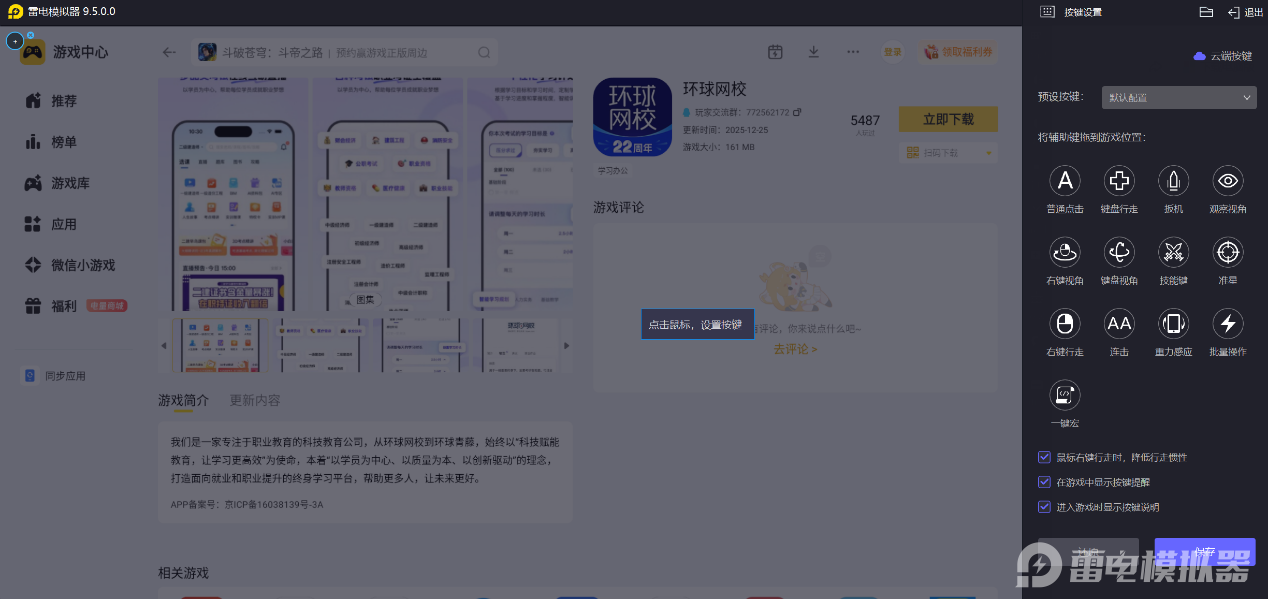Image resolution: width=1268 pixels, height=599 pixels.
Task: Expand the 预设按键 默认配置 dropdown
Action: pyautogui.click(x=1179, y=97)
